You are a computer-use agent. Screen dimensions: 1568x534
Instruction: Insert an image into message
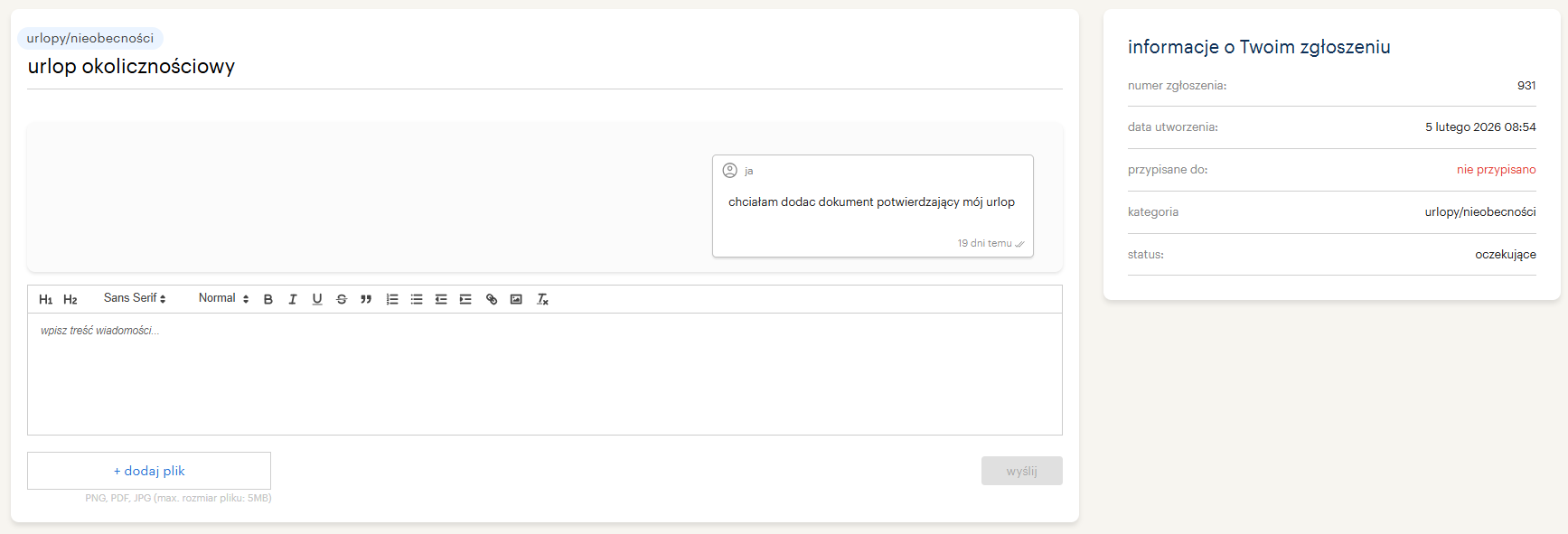(x=516, y=299)
